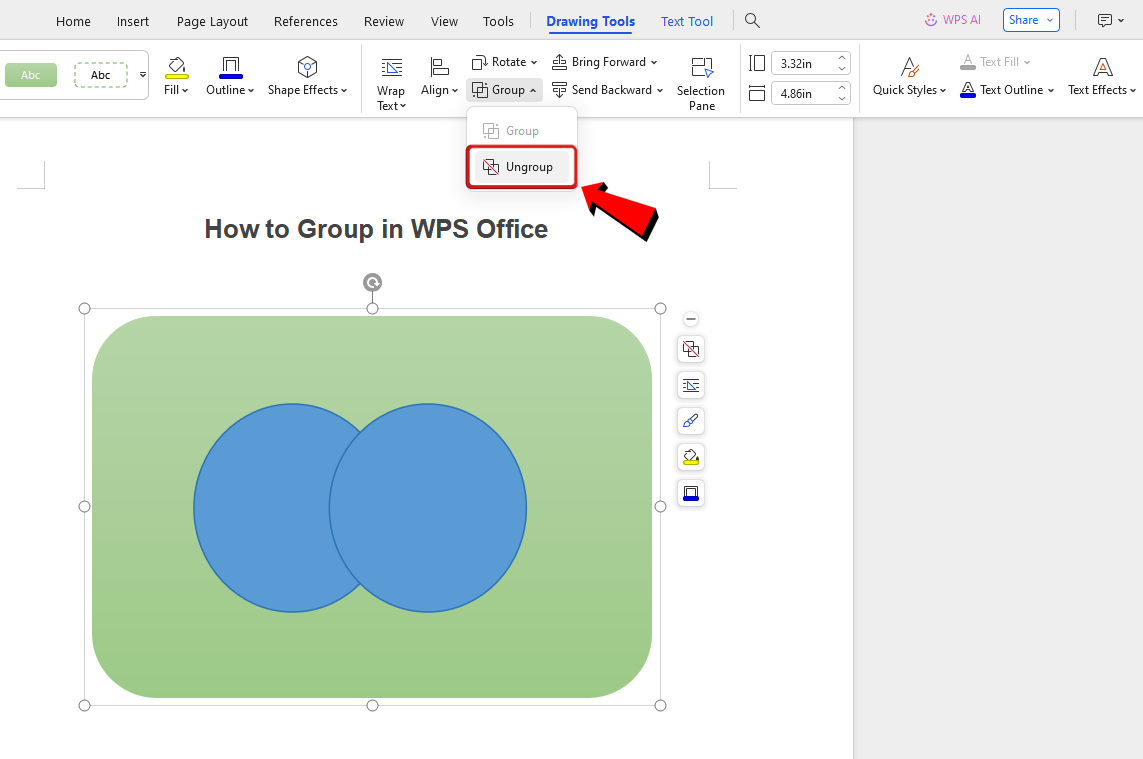This screenshot has height=759, width=1143.
Task: Click the Bring Forward icon
Action: click(x=559, y=61)
